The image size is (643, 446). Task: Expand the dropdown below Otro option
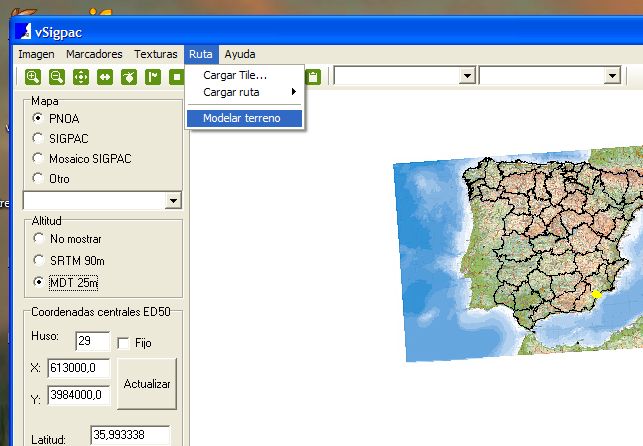173,201
